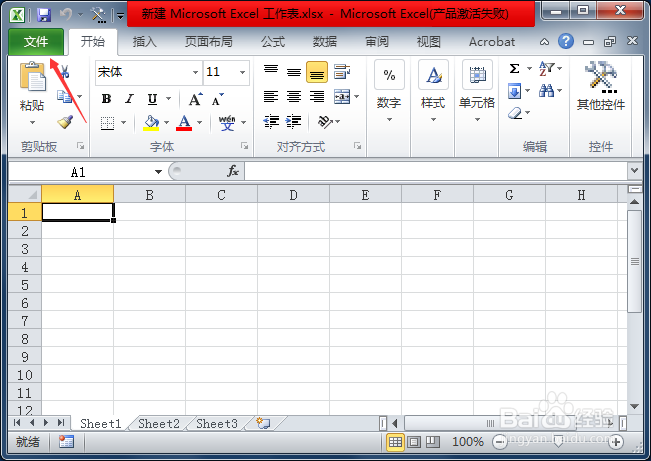Click the Paste clipboard icon
Image resolution: width=651 pixels, height=461 pixels.
point(32,76)
